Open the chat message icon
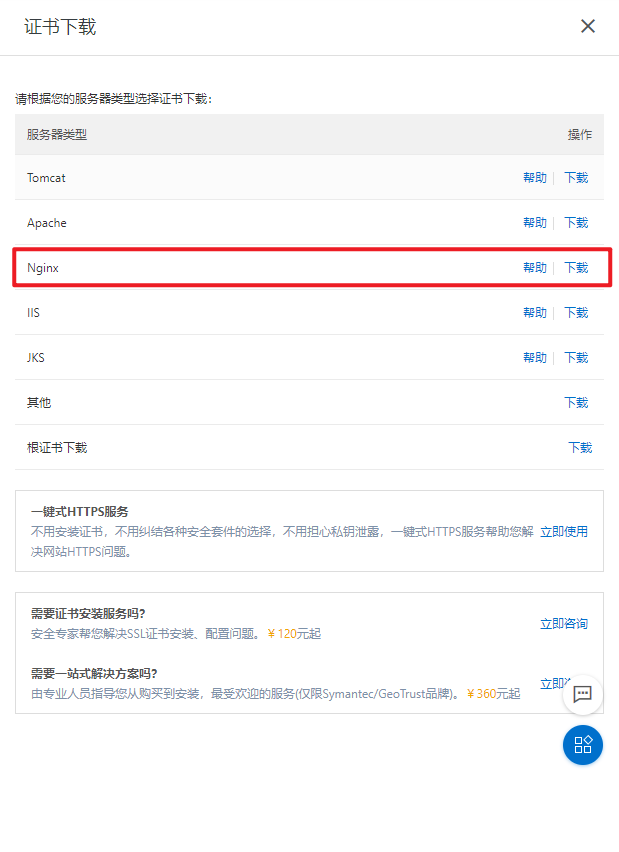 (583, 694)
